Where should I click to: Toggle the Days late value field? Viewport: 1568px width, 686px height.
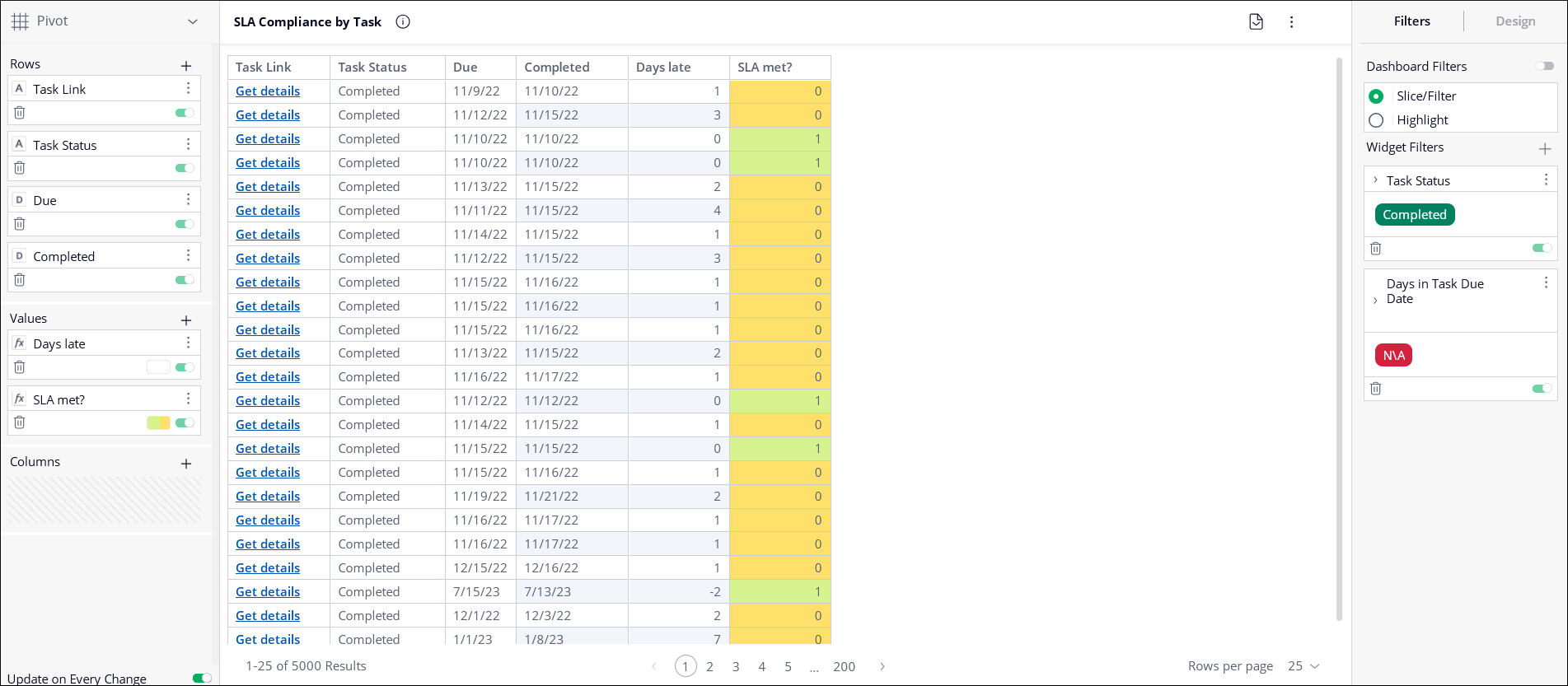[x=185, y=367]
